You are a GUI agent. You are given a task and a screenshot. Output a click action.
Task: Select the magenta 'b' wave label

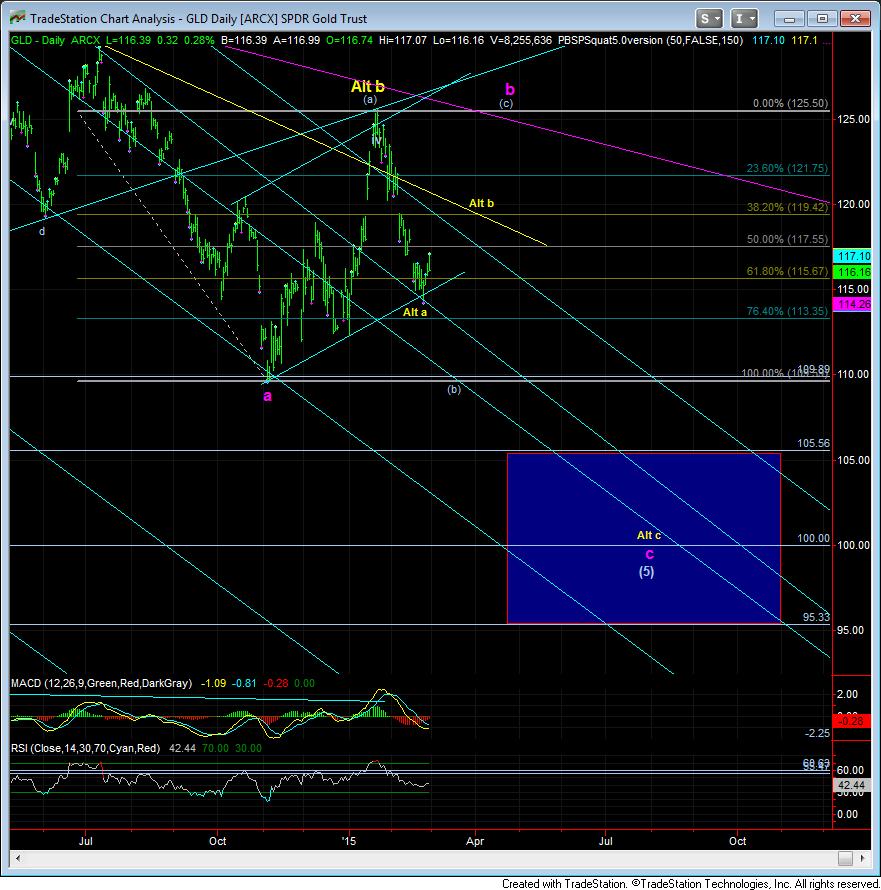click(510, 89)
